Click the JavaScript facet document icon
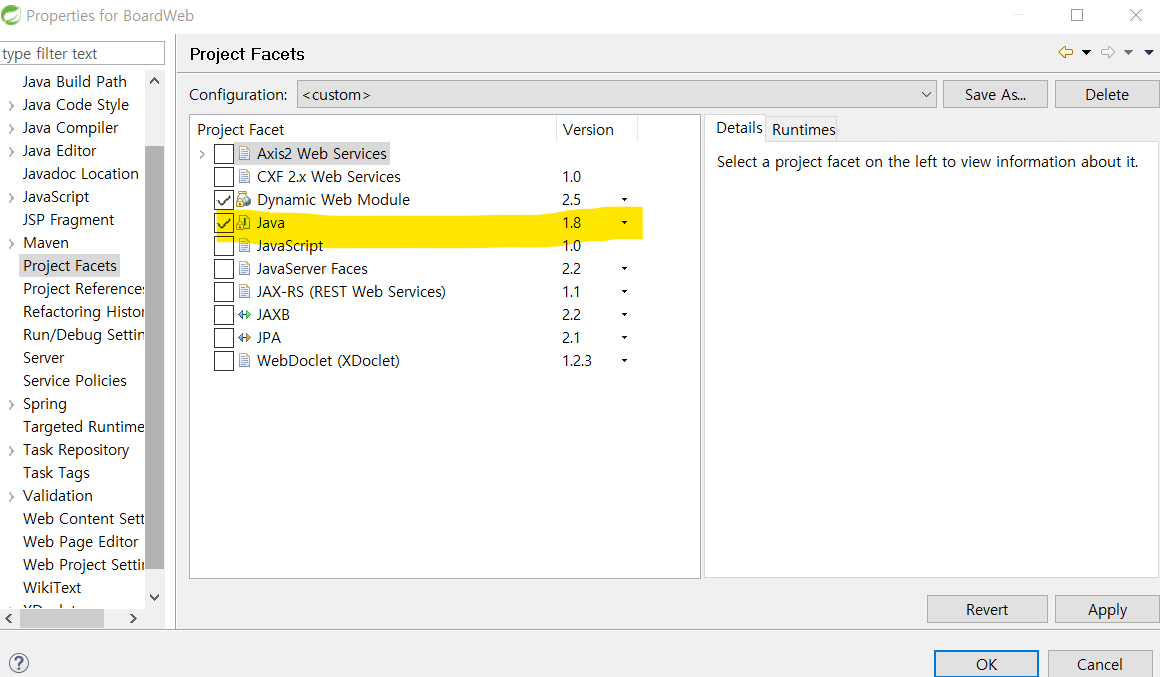Image resolution: width=1160 pixels, height=677 pixels. [244, 246]
